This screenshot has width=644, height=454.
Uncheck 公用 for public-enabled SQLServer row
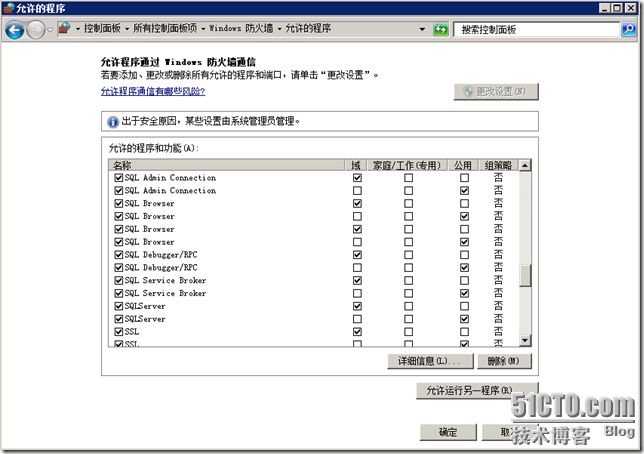click(x=464, y=319)
